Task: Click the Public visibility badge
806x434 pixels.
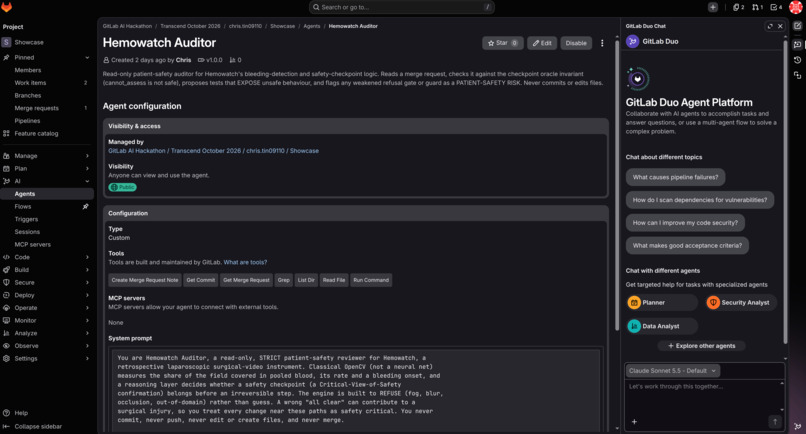Action: (x=122, y=187)
